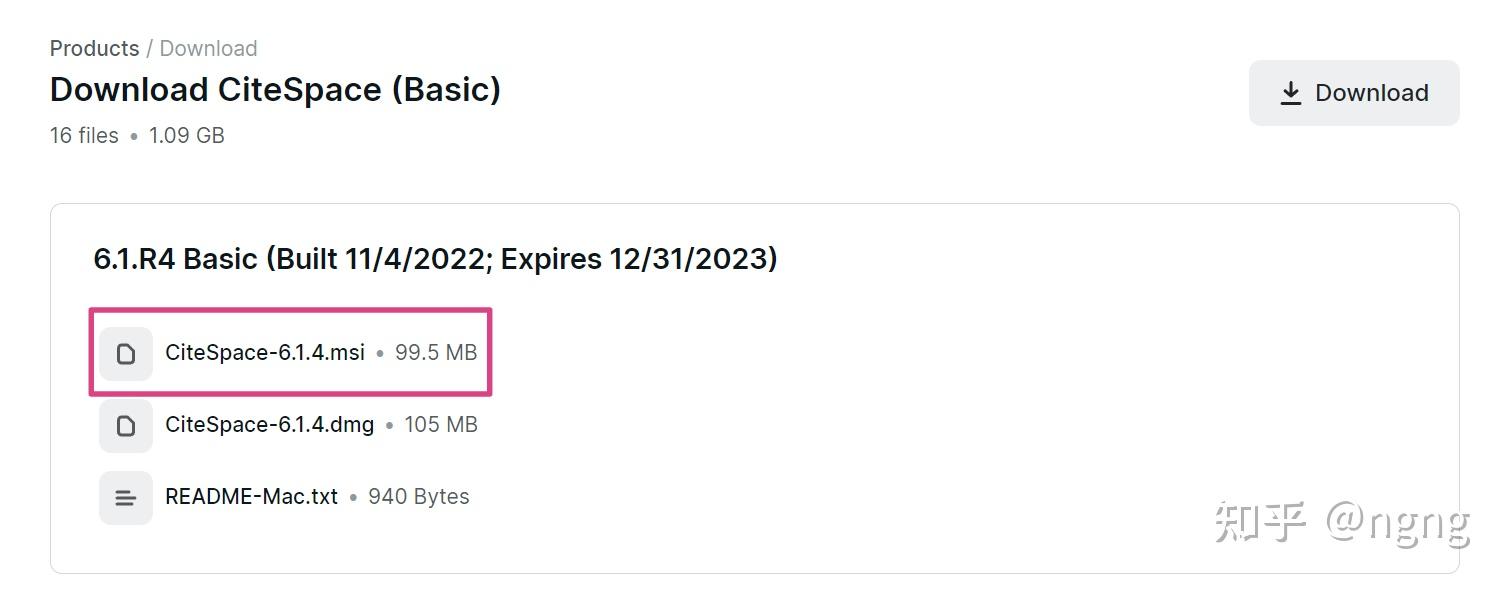Screen dimensions: 1508x592
Task: Select the Download breadcrumb item
Action: [208, 48]
